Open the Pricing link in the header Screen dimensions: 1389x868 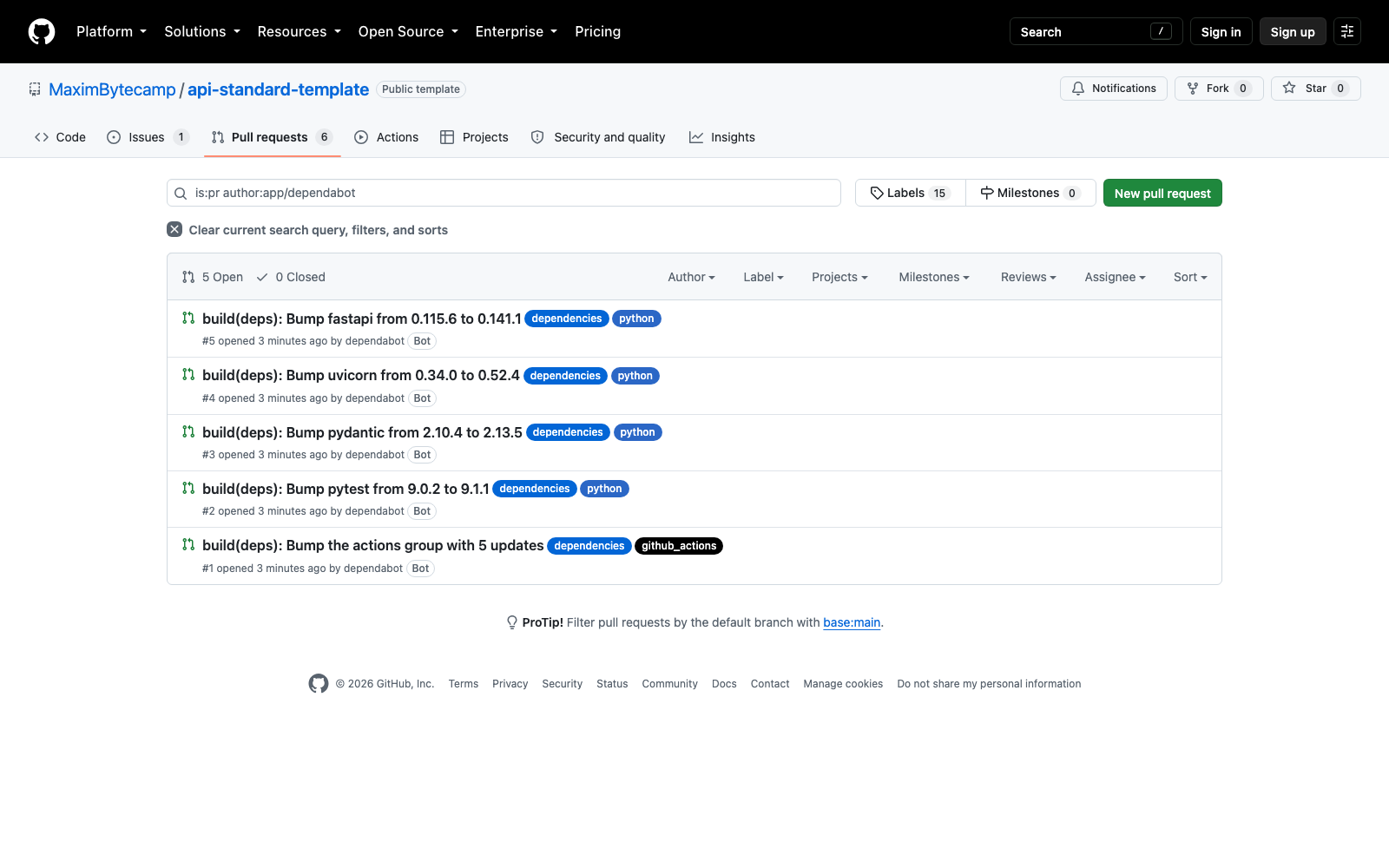click(x=597, y=31)
